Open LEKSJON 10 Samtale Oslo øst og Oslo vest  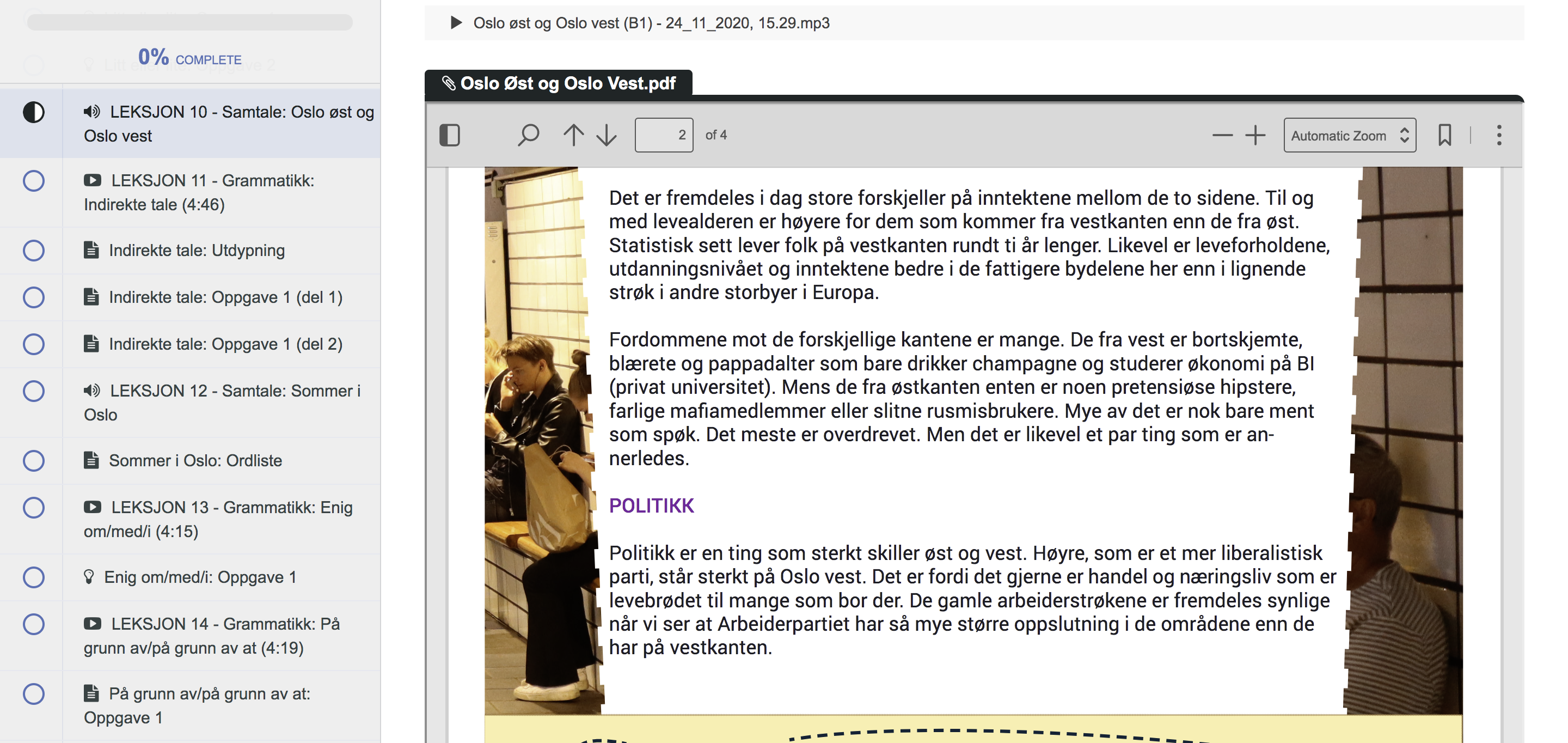click(229, 124)
